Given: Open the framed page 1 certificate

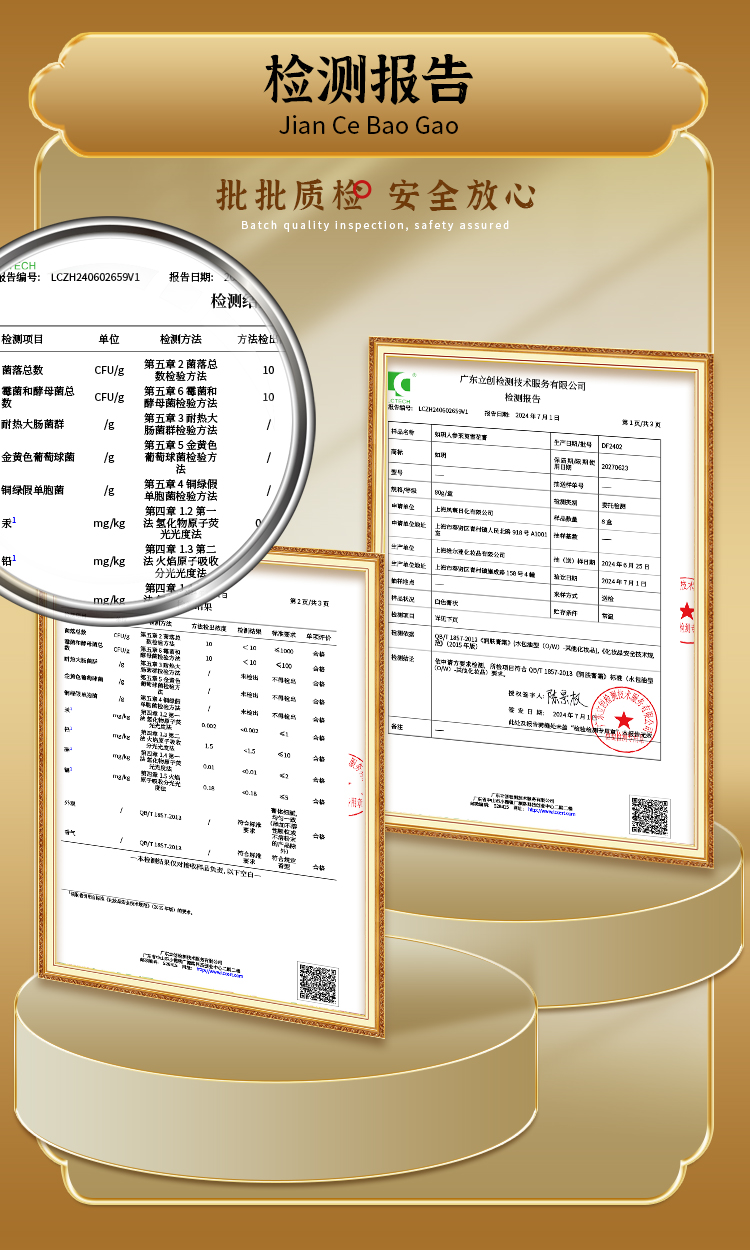Looking at the screenshot, I should pos(541,602).
